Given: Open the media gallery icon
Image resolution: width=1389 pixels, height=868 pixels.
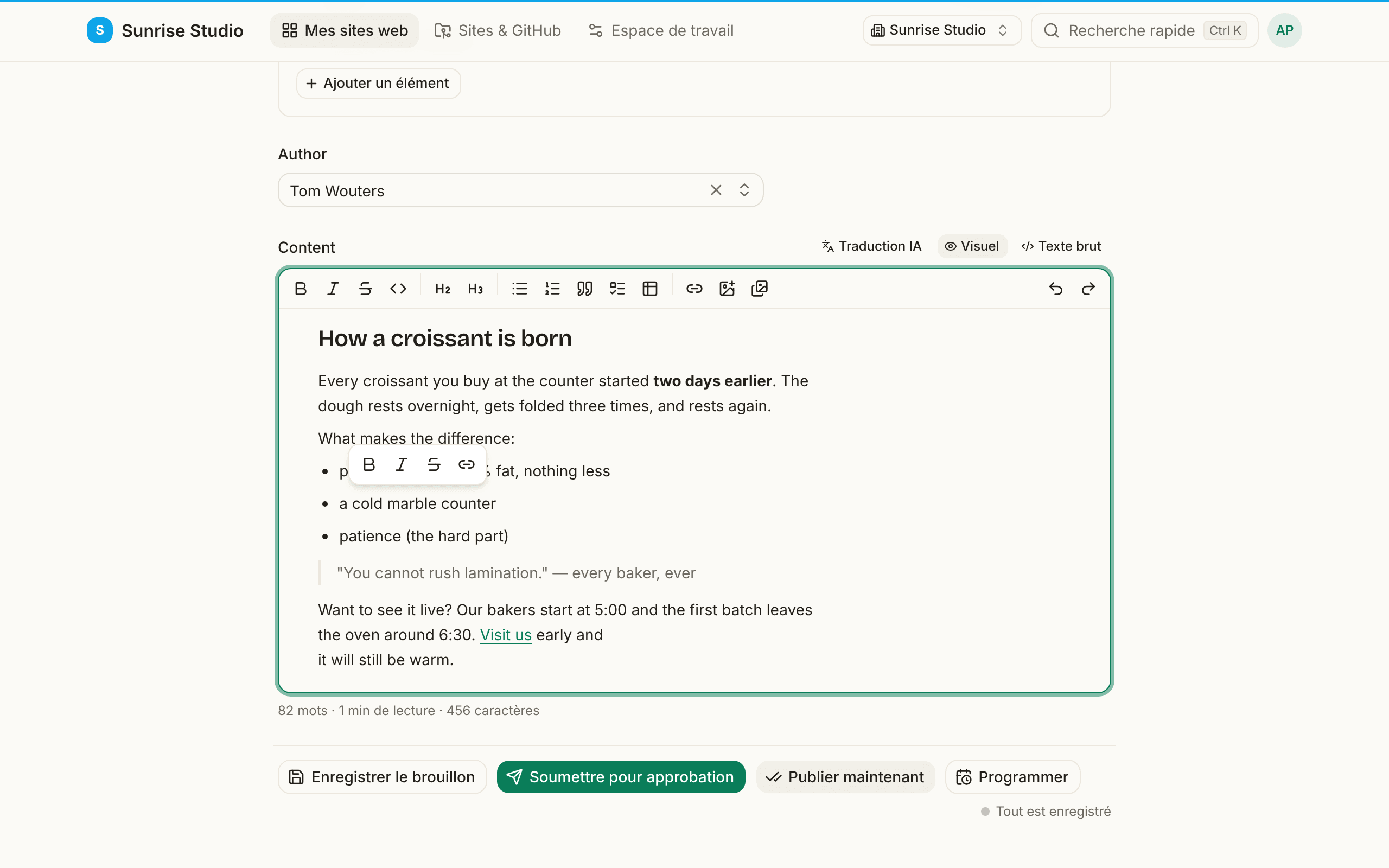Looking at the screenshot, I should tap(760, 289).
